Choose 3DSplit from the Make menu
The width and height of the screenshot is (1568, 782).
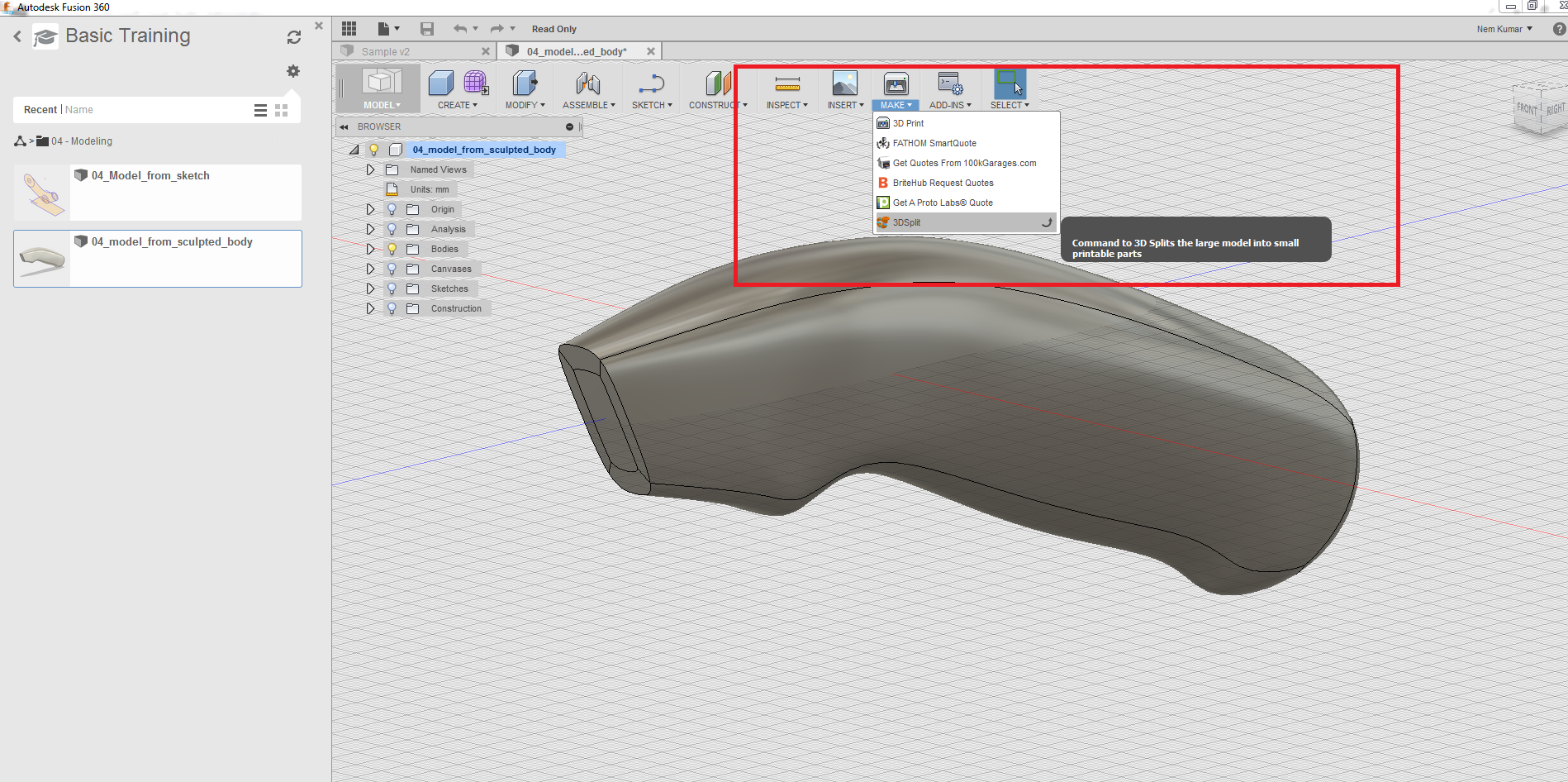pyautogui.click(x=906, y=222)
